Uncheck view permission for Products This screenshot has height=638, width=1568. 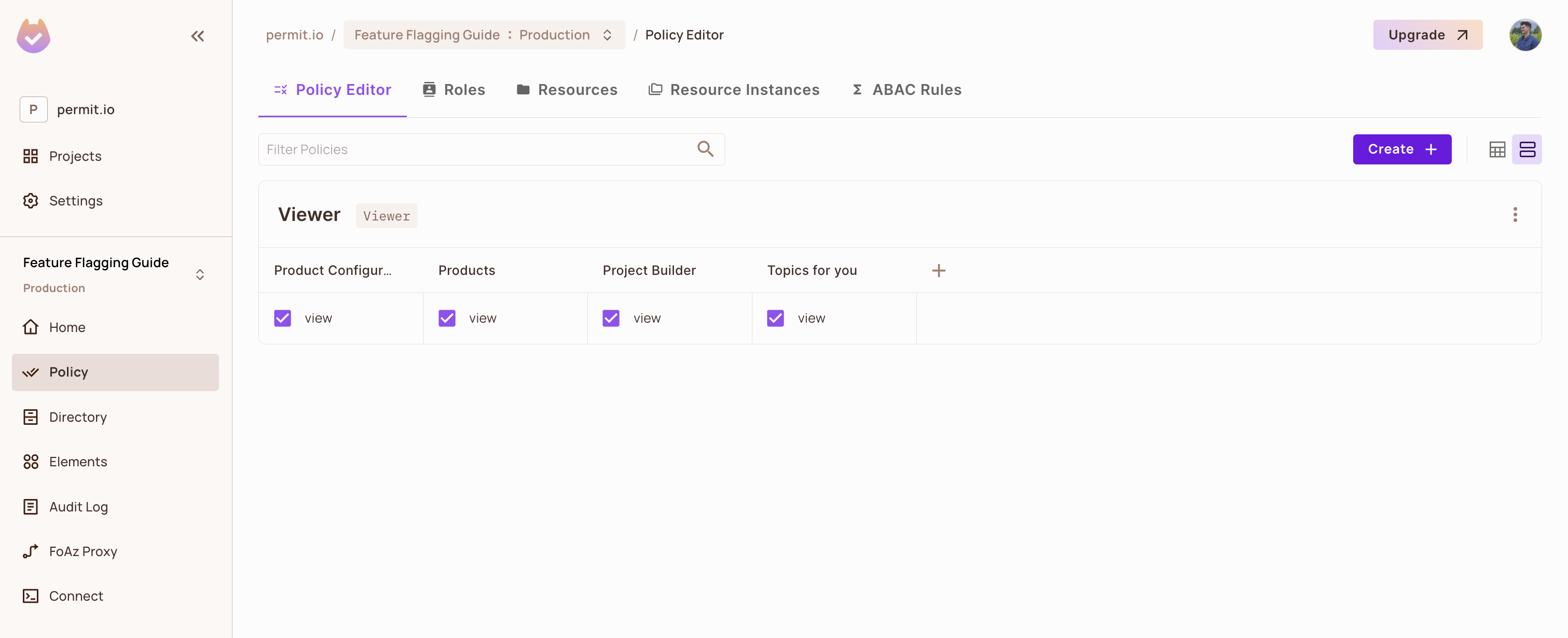[447, 318]
